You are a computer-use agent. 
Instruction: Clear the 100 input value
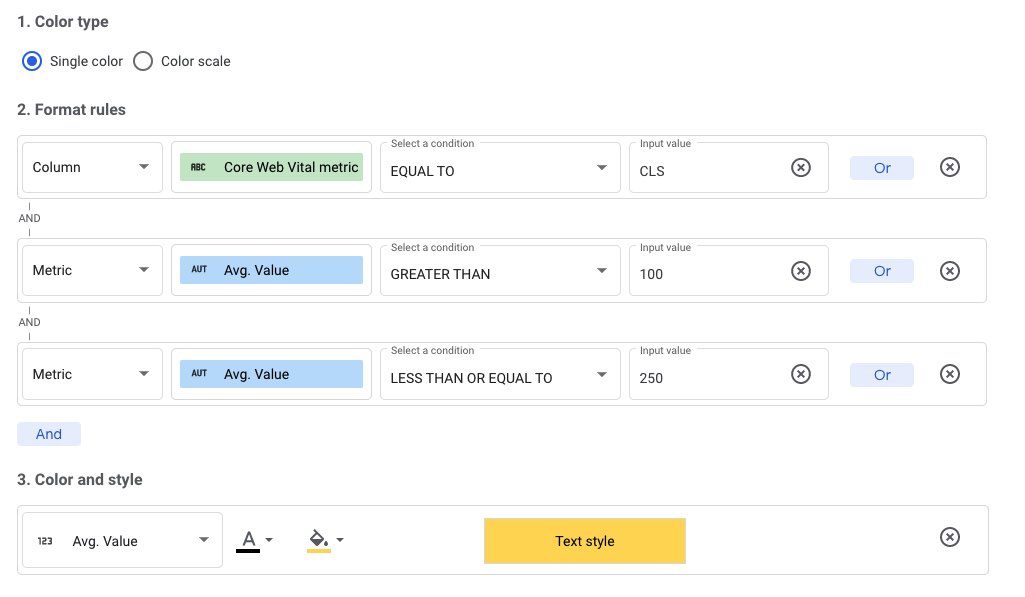(x=800, y=271)
